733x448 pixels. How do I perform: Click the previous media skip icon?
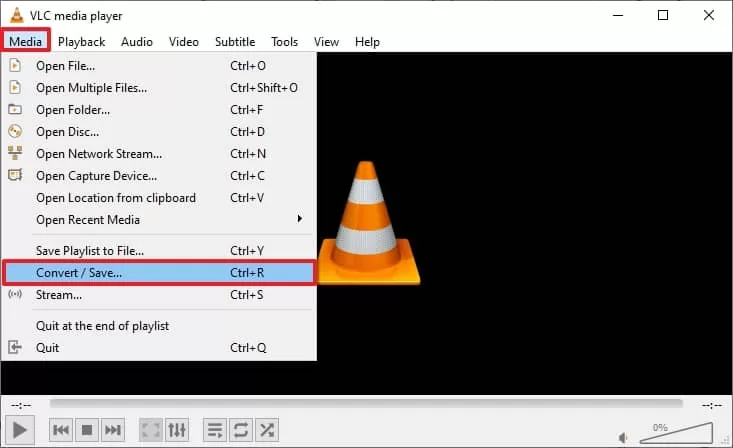click(x=61, y=430)
